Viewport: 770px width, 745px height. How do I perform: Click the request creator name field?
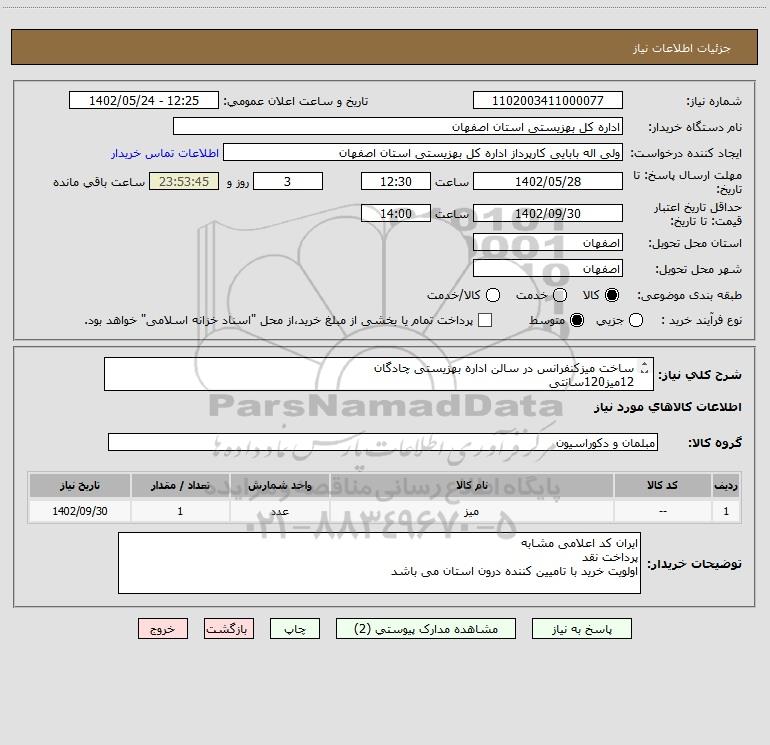coord(423,153)
